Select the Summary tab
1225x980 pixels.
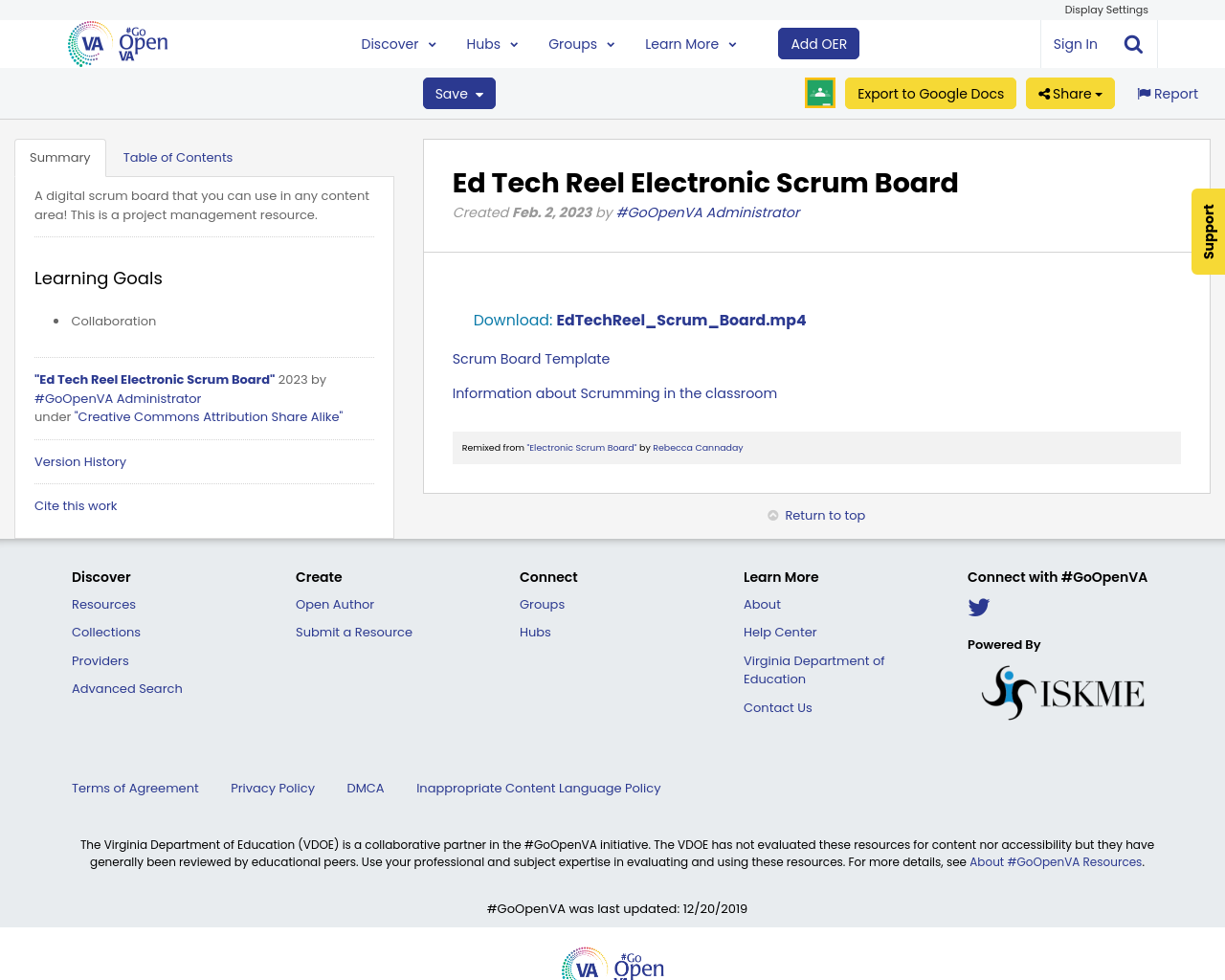[60, 156]
